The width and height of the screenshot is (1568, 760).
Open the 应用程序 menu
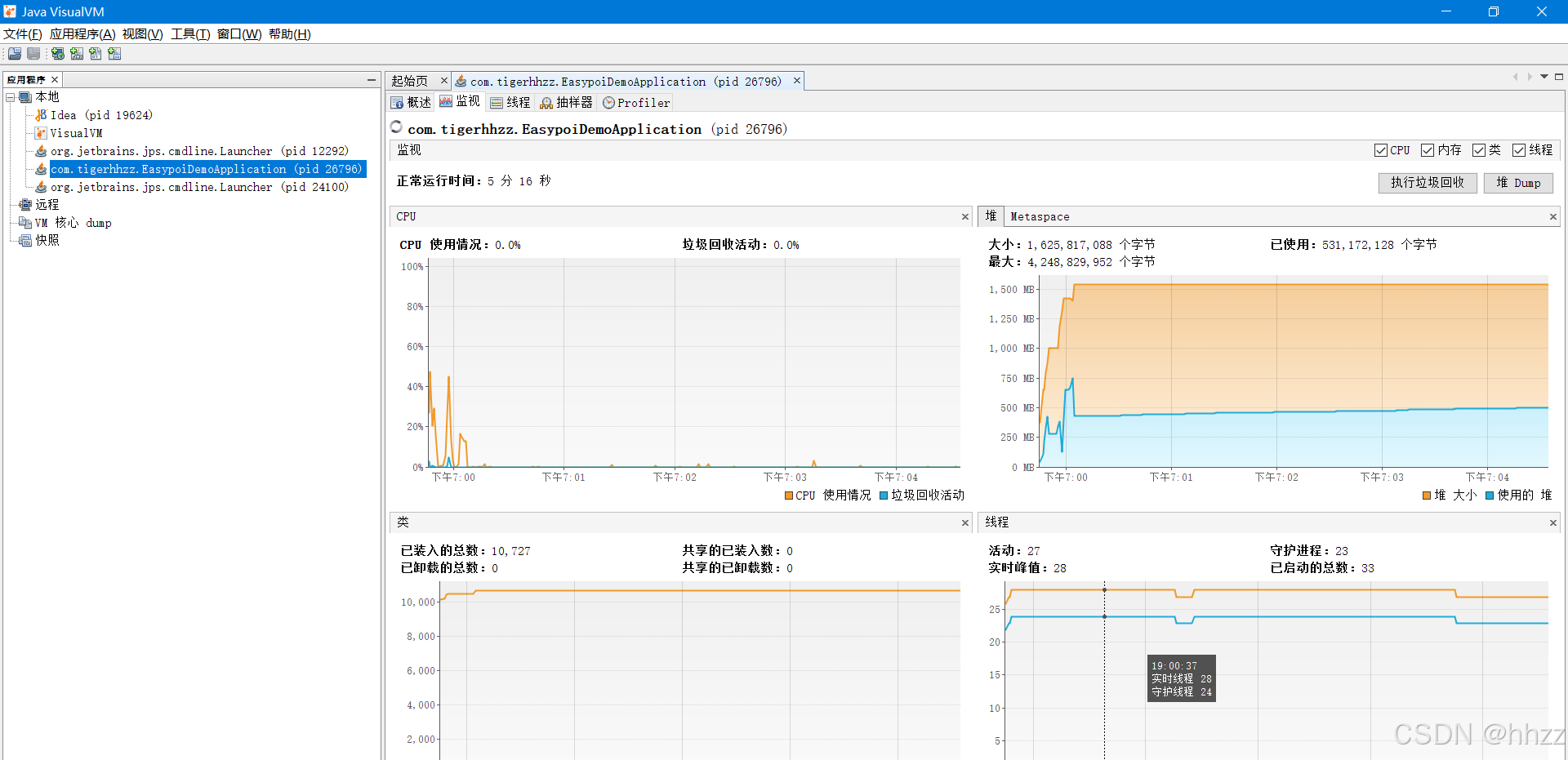coord(82,34)
